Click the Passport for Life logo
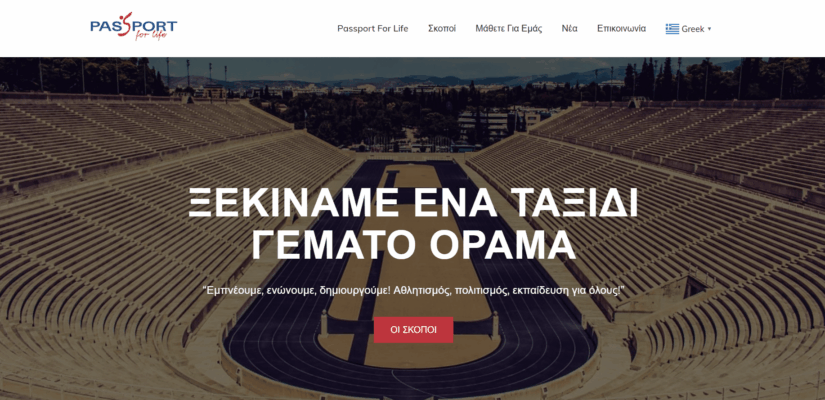 tap(134, 26)
